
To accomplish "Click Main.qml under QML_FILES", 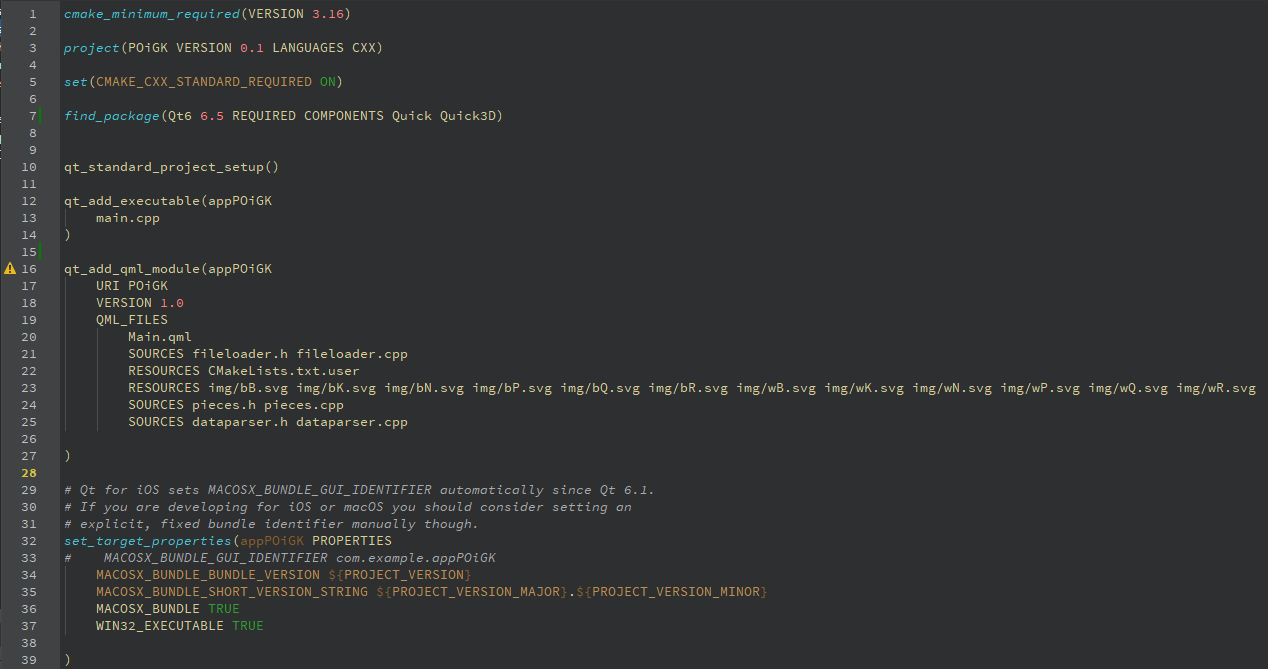I will pyautogui.click(x=159, y=337).
